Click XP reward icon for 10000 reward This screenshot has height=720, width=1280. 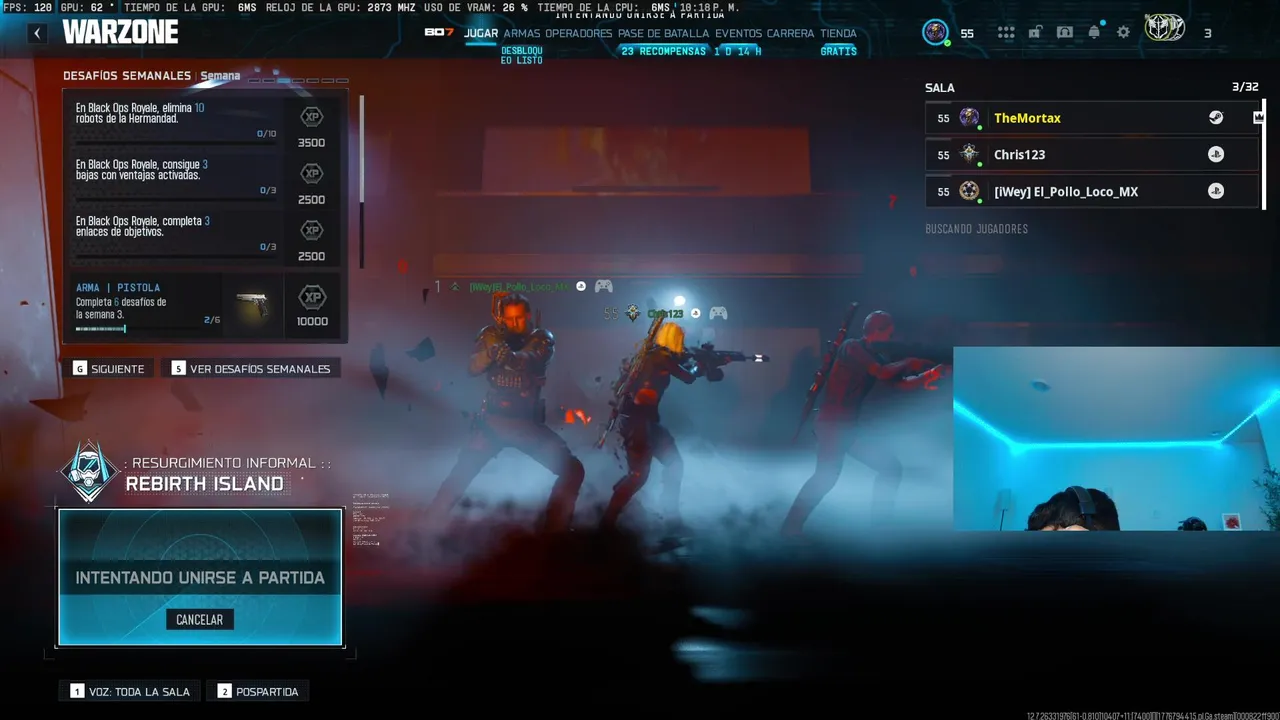312,297
